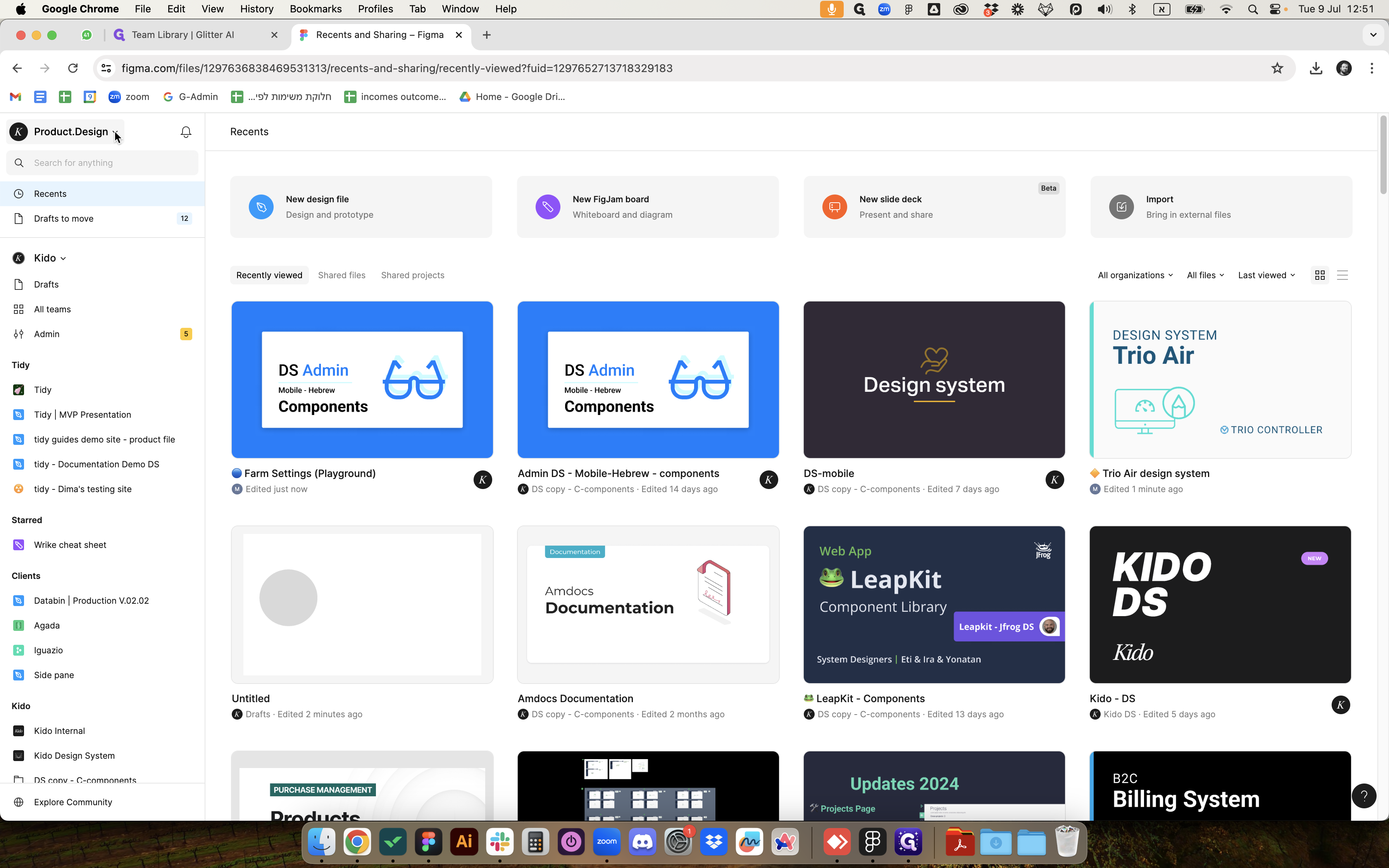Screen dimensions: 1389x868
Task: Click the Search for anything field
Action: [102, 162]
